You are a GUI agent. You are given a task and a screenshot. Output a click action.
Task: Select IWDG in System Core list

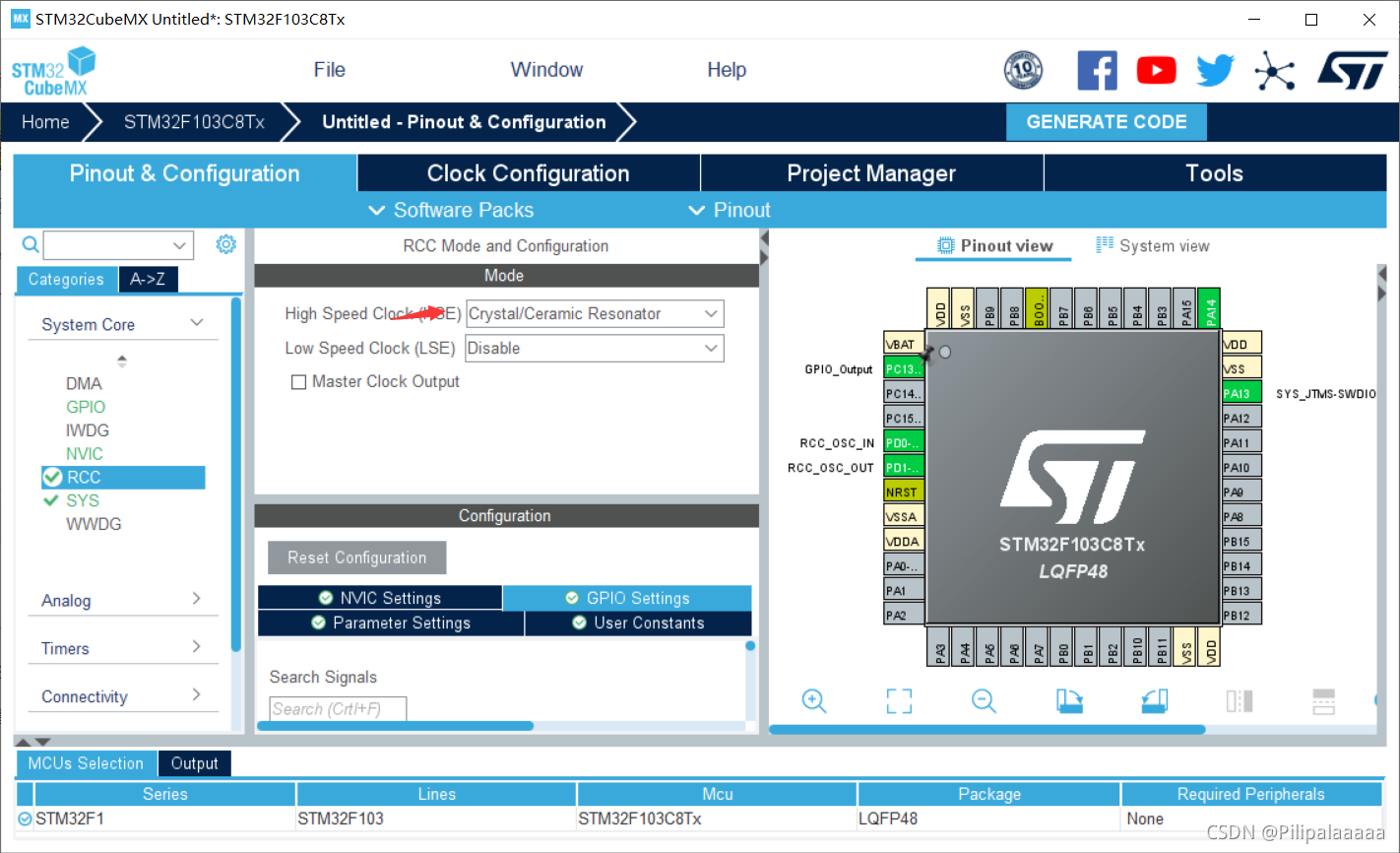pos(88,430)
